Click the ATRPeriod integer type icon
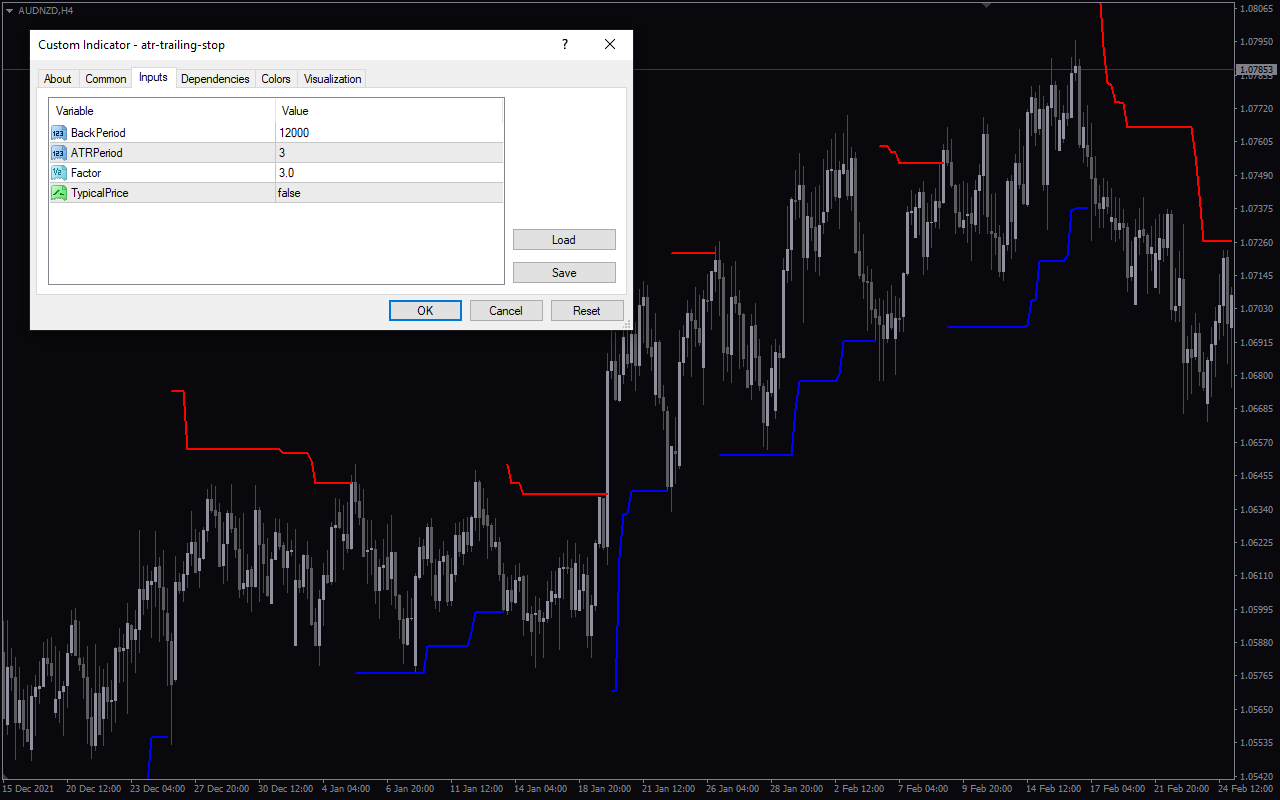This screenshot has height=800, width=1280. tap(58, 153)
